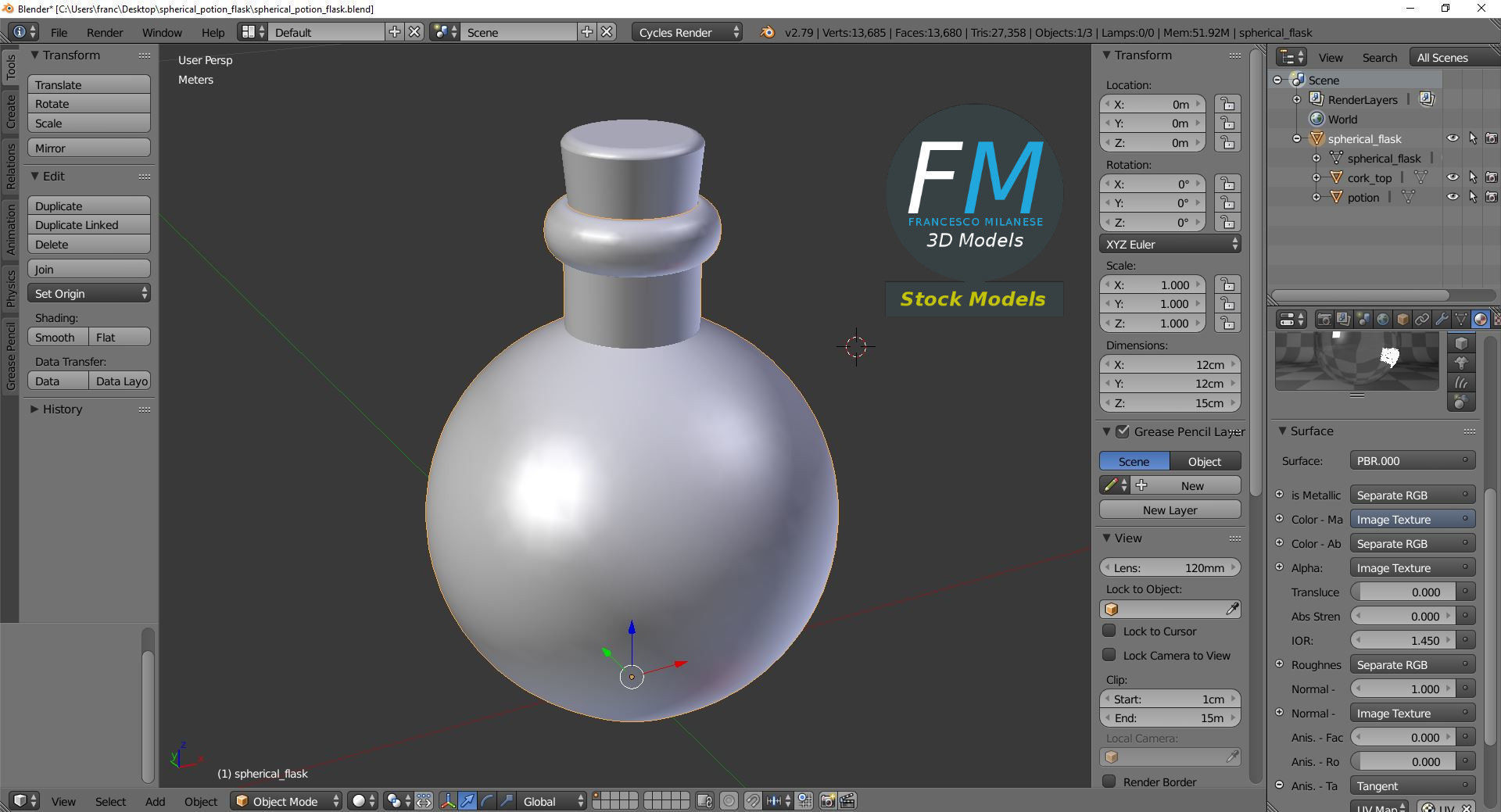
Task: Open the Set Origin dropdown
Action: pos(89,294)
